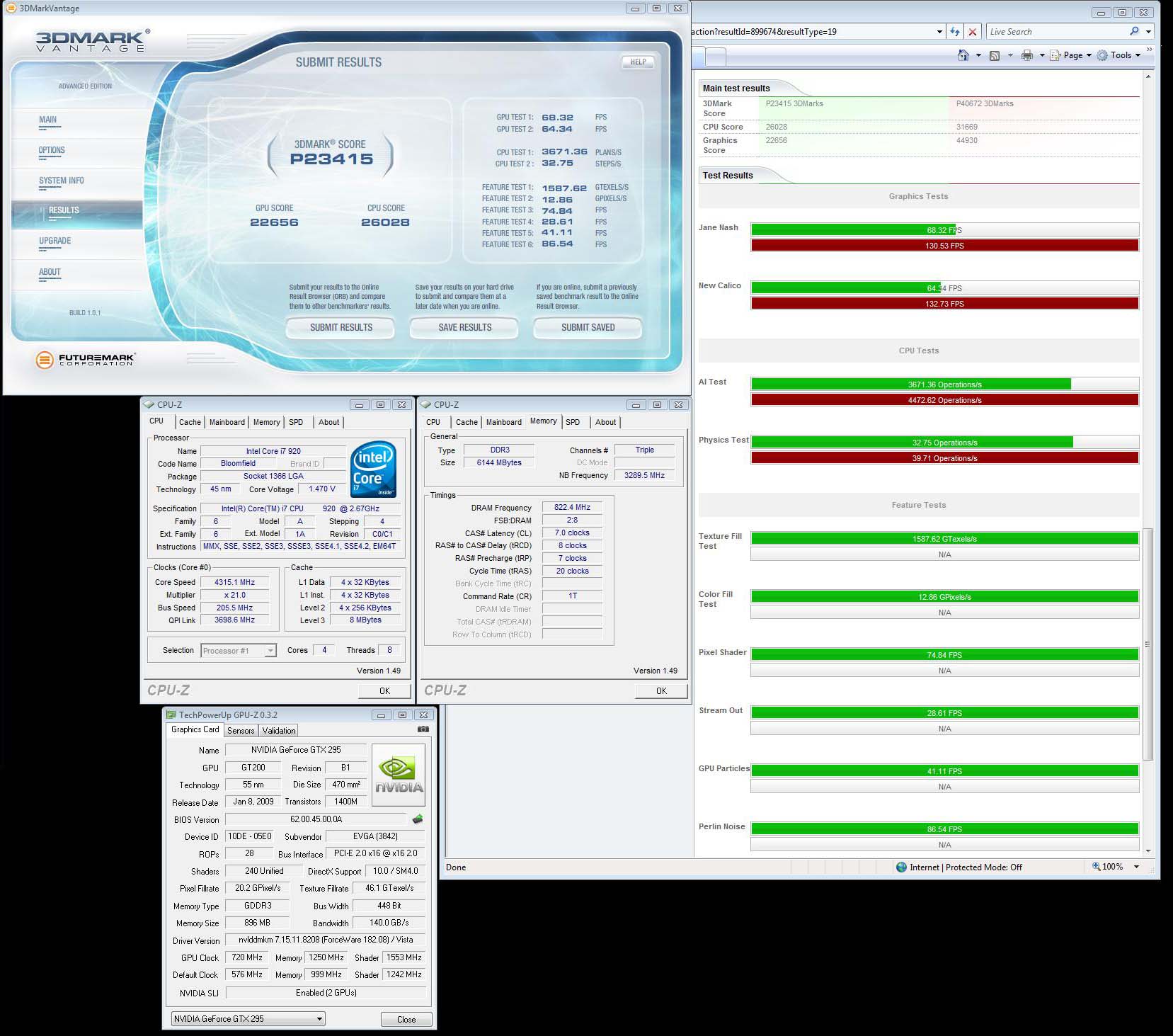Click the refresh icon in the browser address bar
Viewport: 1173px width, 1036px height.
pos(955,31)
